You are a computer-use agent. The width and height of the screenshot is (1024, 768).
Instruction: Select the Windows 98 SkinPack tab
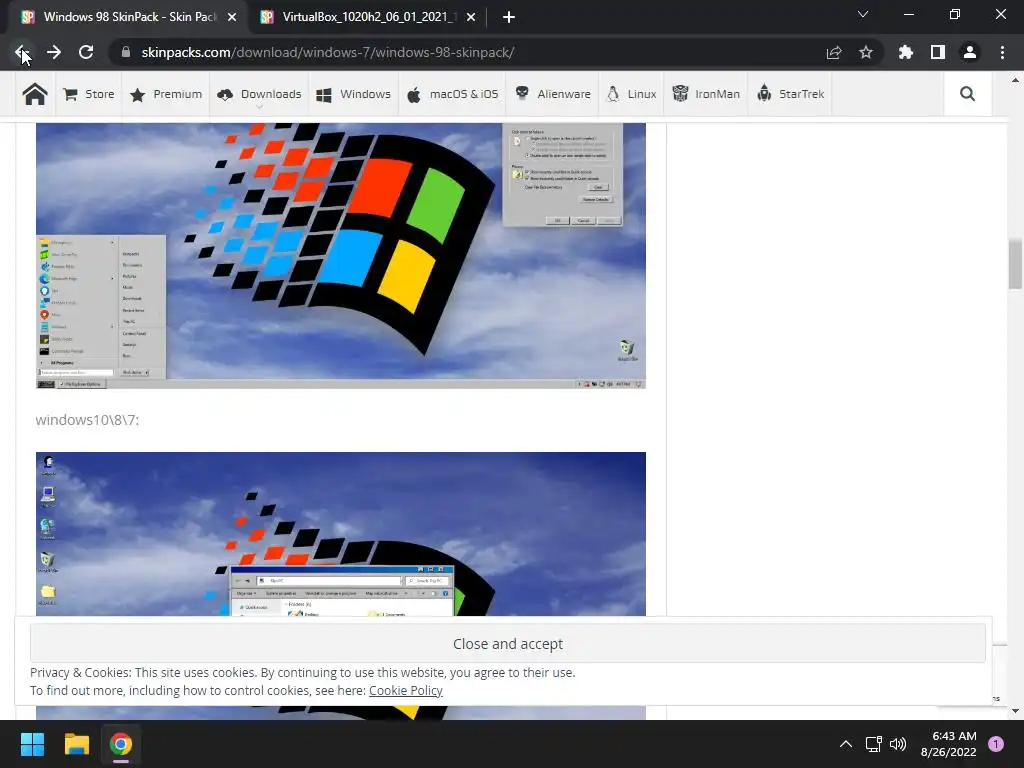pos(129,17)
